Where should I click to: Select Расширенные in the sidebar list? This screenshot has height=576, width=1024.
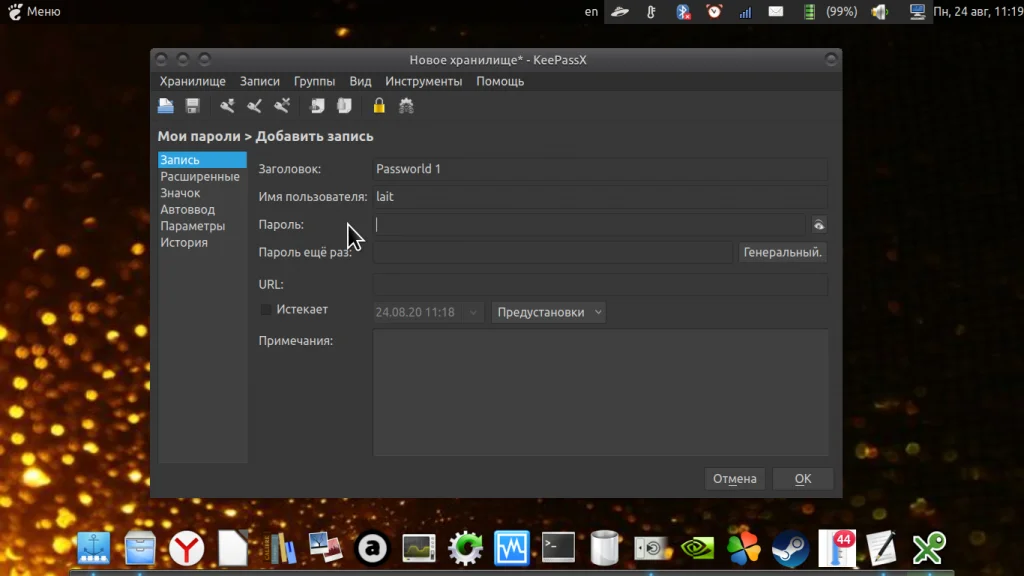[200, 177]
